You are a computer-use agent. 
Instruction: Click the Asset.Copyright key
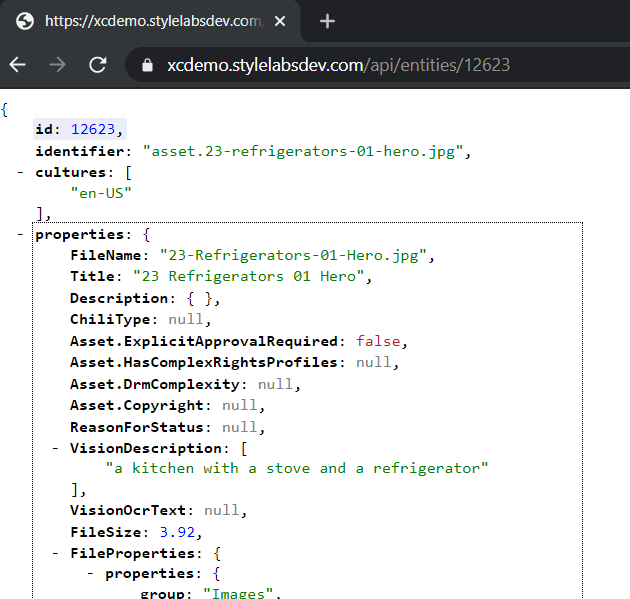click(x=137, y=405)
